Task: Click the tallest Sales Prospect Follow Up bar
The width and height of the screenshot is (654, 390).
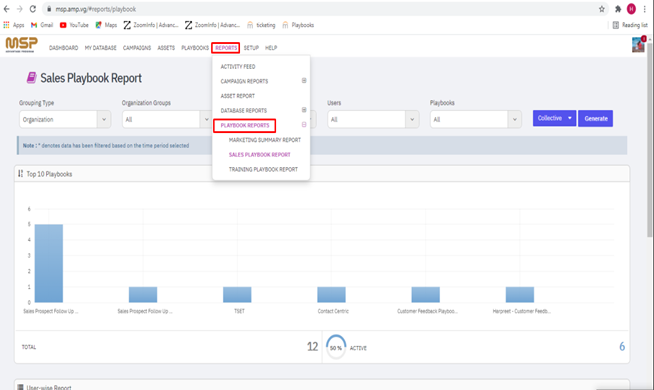Action: (x=49, y=263)
